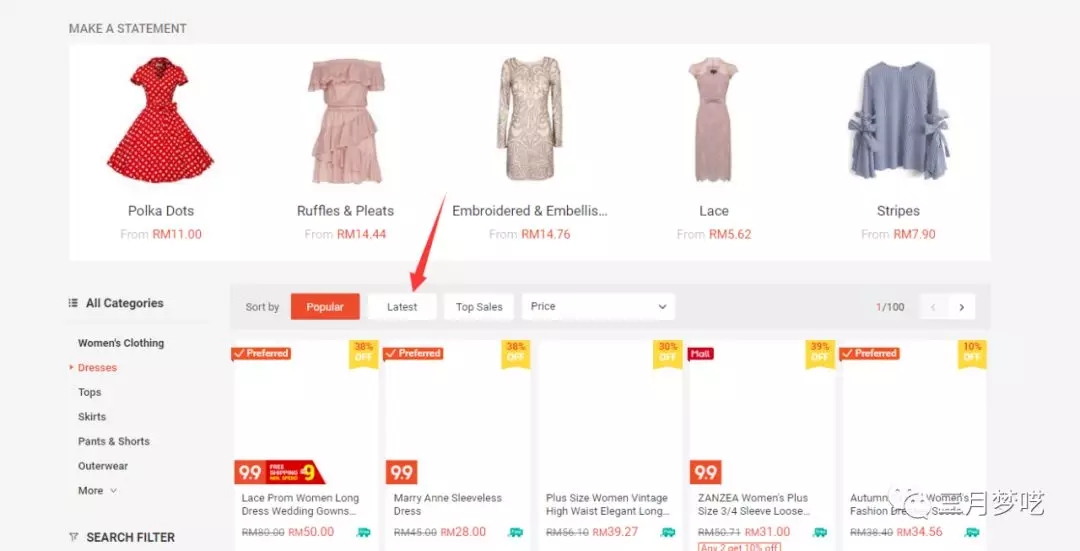Click free shipping truck on Lace Prom Dress
The width and height of the screenshot is (1080, 551).
point(363,532)
